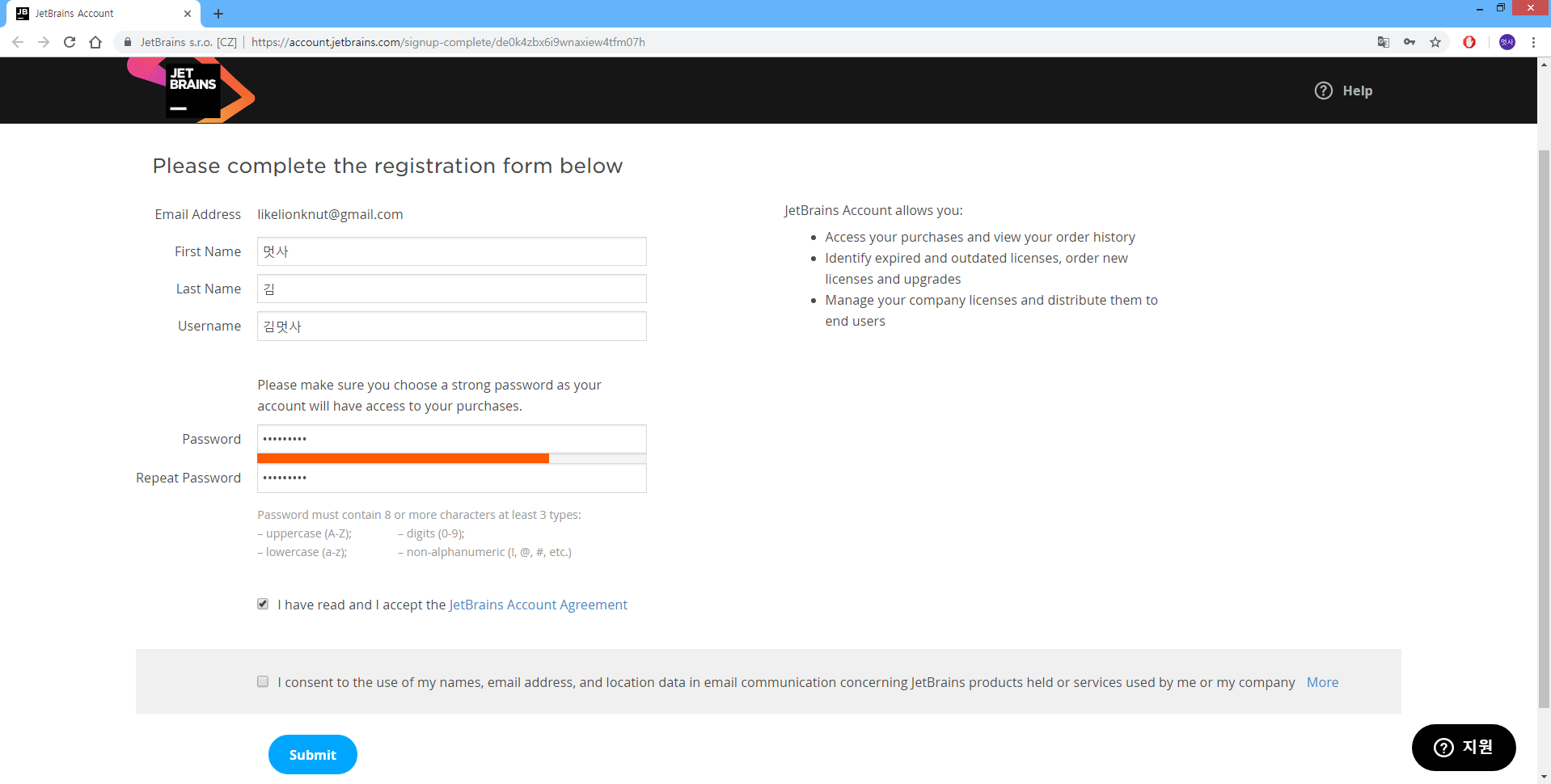This screenshot has height=784, width=1551.
Task: Click the 'digits (0-9)' requirement text
Action: [431, 533]
